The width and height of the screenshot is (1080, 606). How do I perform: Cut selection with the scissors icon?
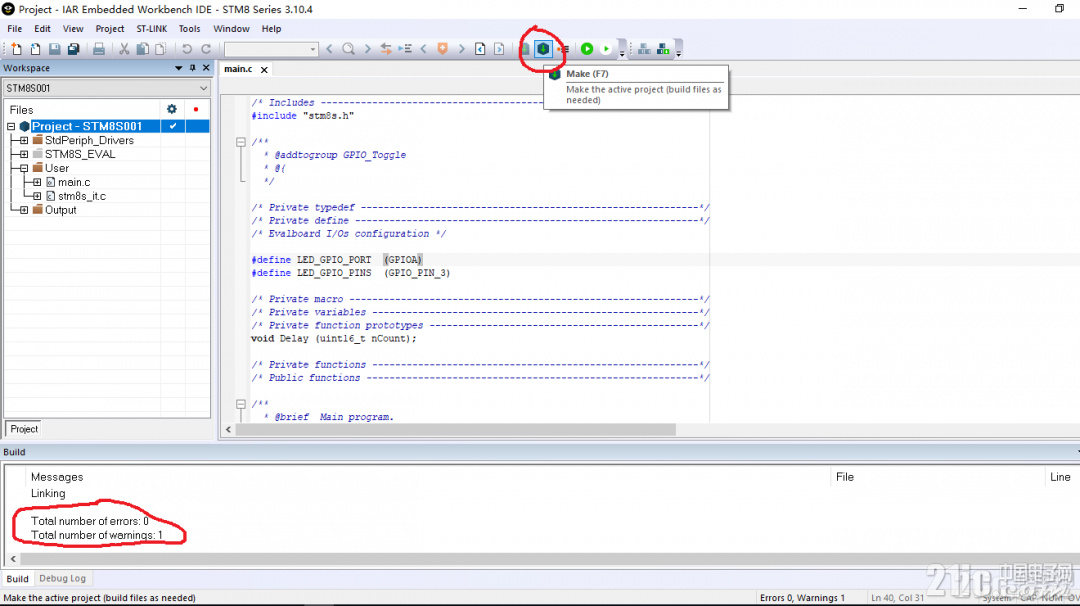[x=124, y=49]
